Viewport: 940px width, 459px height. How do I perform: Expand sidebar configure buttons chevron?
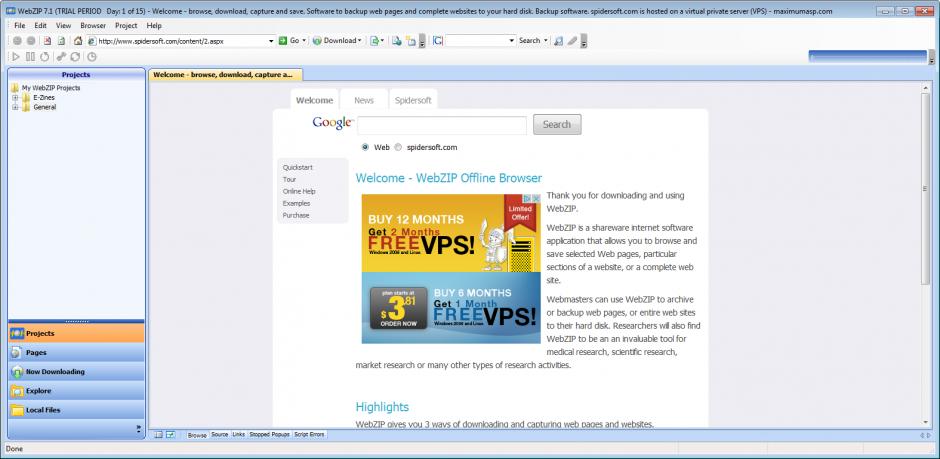pyautogui.click(x=138, y=428)
